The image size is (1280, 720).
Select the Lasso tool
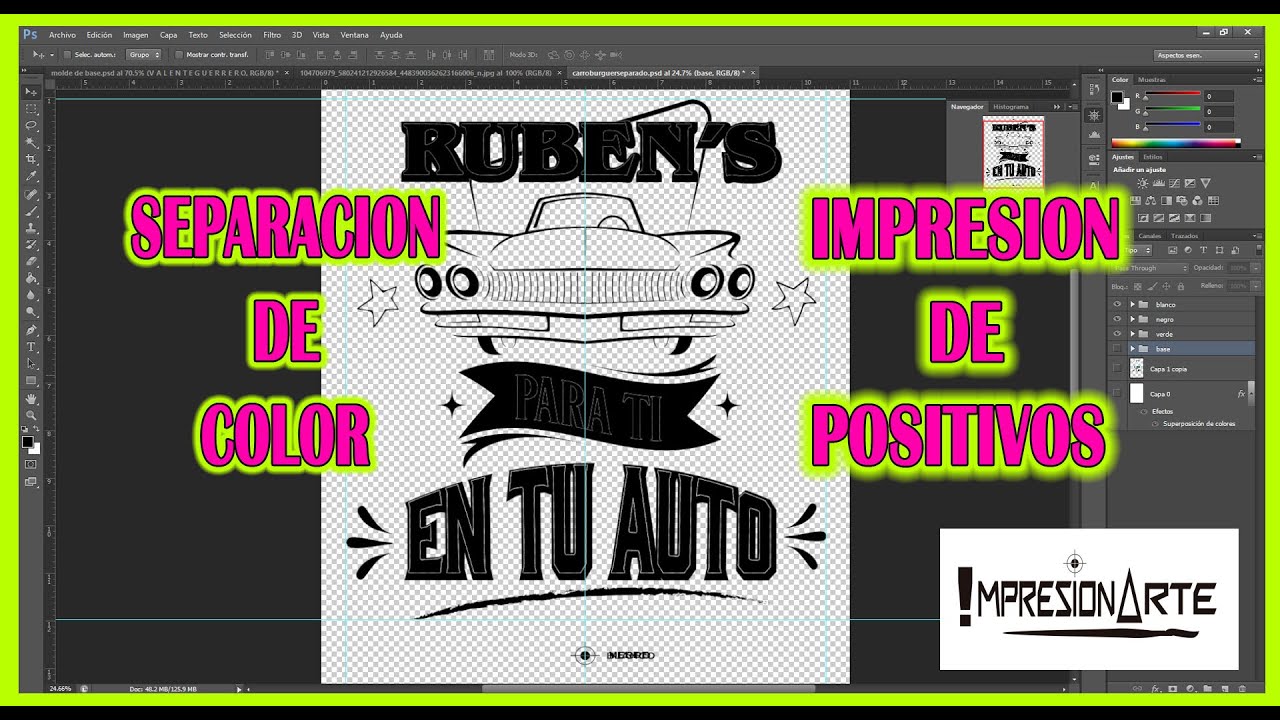31,125
